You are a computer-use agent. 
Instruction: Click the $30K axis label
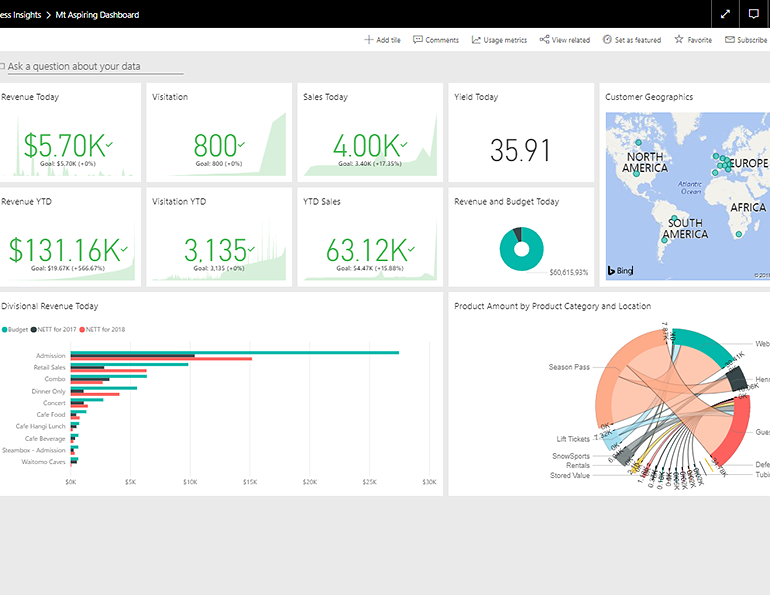429,482
